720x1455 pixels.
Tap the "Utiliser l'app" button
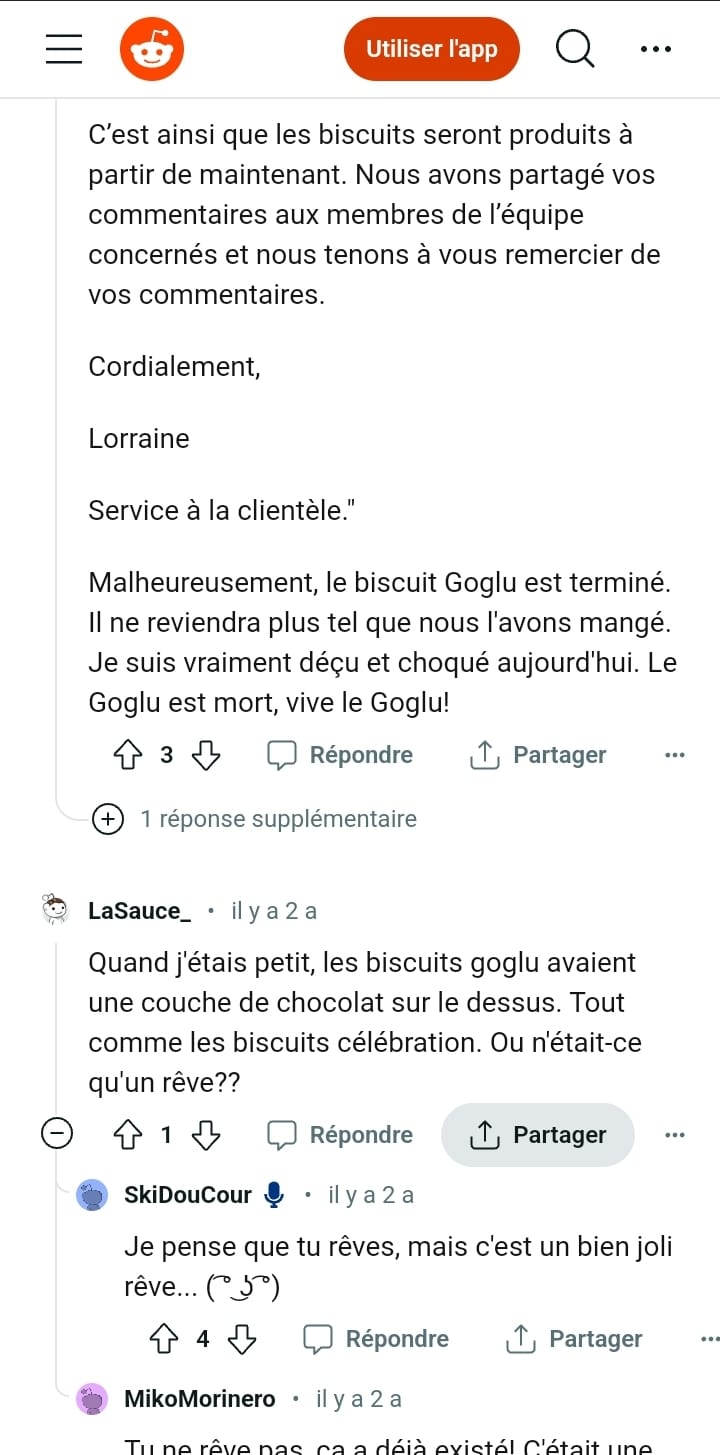pos(431,49)
